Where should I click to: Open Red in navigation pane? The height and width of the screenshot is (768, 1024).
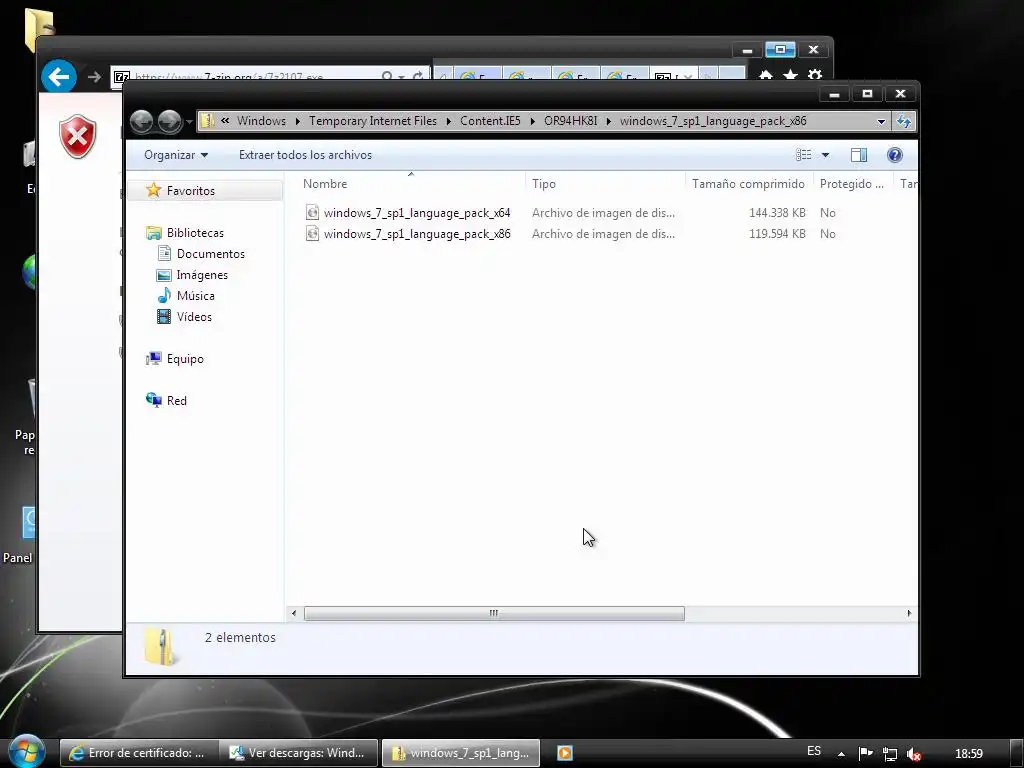pyautogui.click(x=176, y=400)
